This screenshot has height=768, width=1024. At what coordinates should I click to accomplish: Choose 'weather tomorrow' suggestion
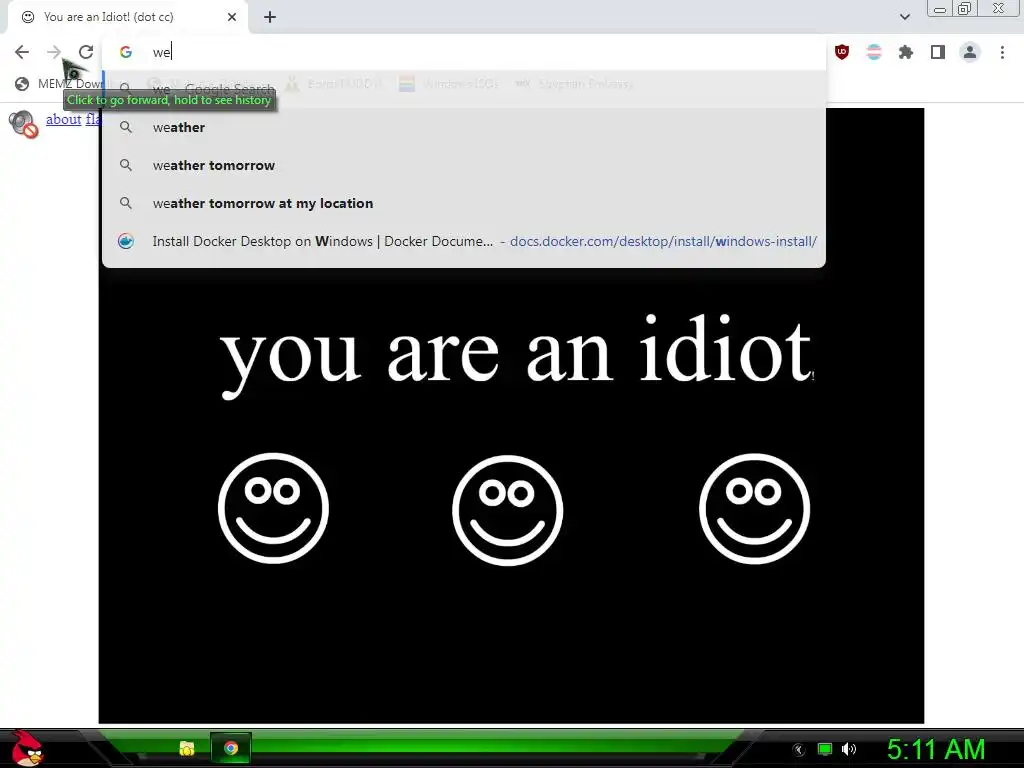pyautogui.click(x=464, y=165)
